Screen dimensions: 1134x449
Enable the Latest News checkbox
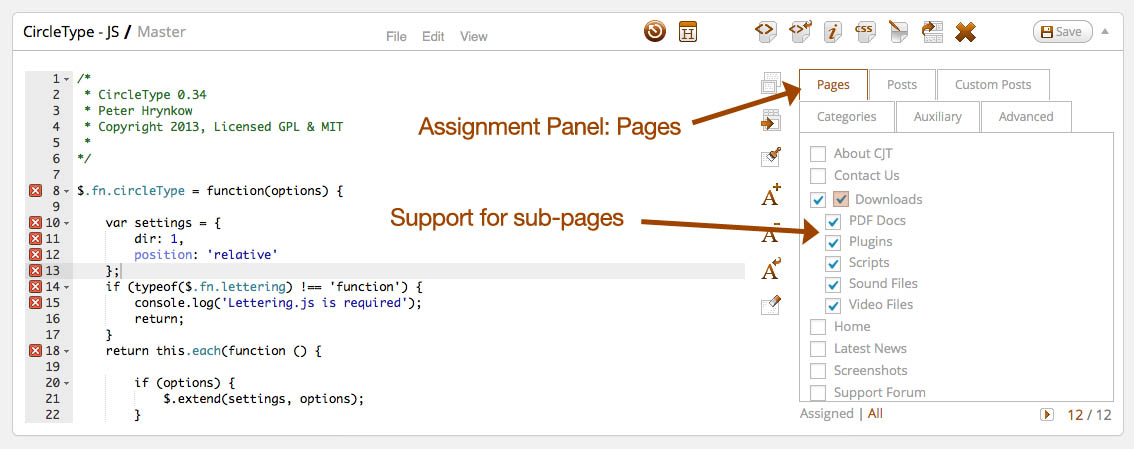pyautogui.click(x=818, y=349)
